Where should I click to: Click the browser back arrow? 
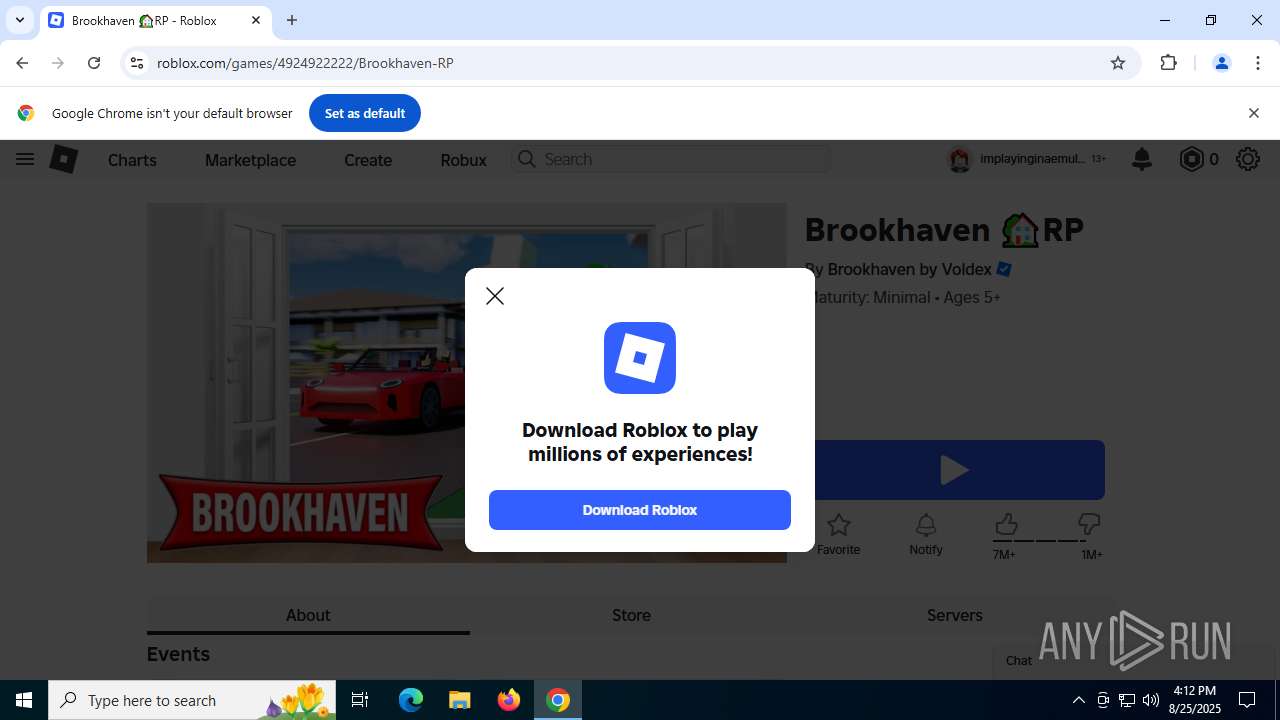pyautogui.click(x=22, y=63)
